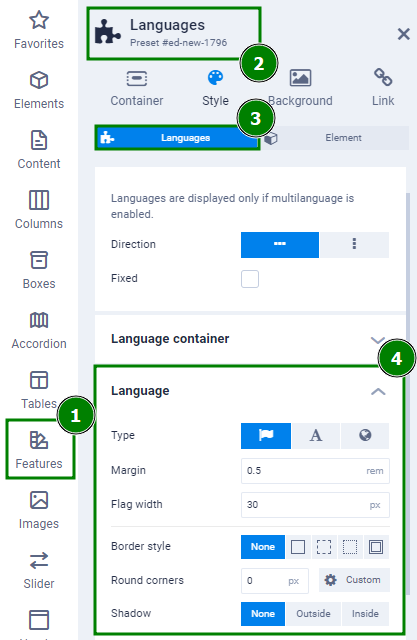The width and height of the screenshot is (417, 640).
Task: Set direction to vertical dots
Action: 354,245
